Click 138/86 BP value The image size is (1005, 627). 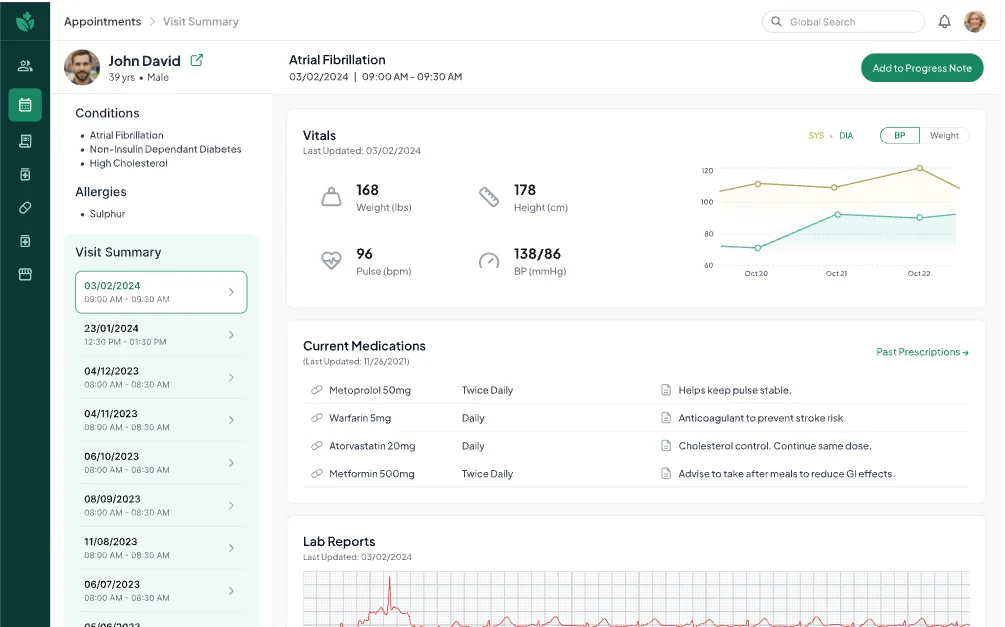coord(537,254)
